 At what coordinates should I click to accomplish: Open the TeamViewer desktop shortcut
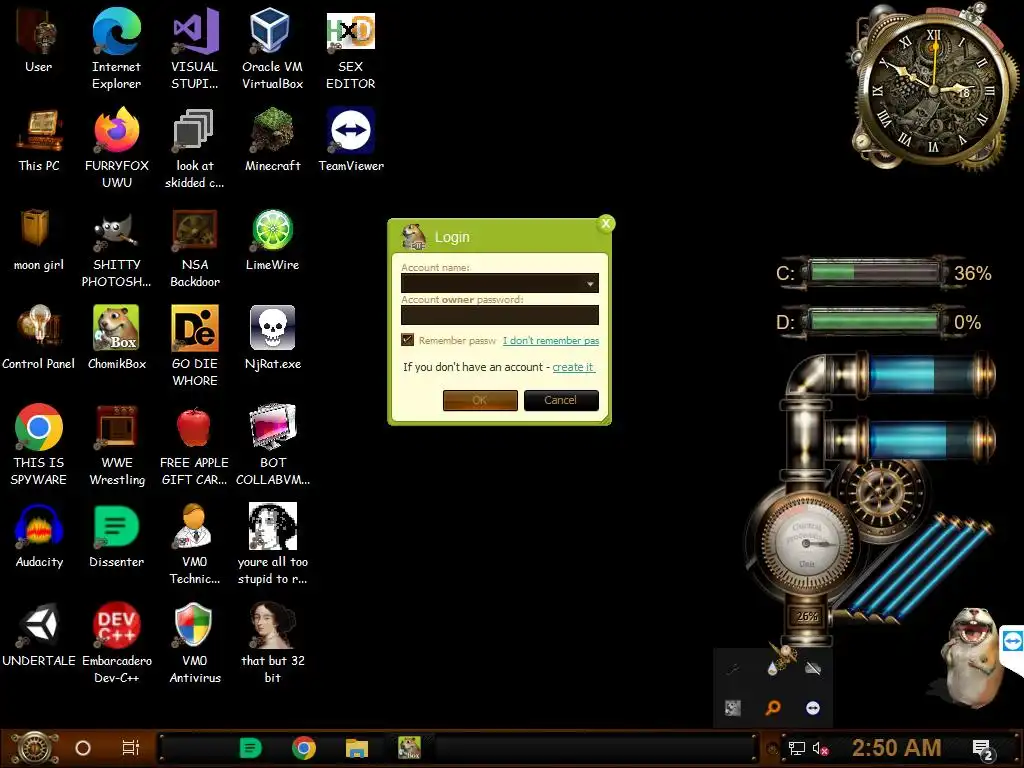coord(351,140)
